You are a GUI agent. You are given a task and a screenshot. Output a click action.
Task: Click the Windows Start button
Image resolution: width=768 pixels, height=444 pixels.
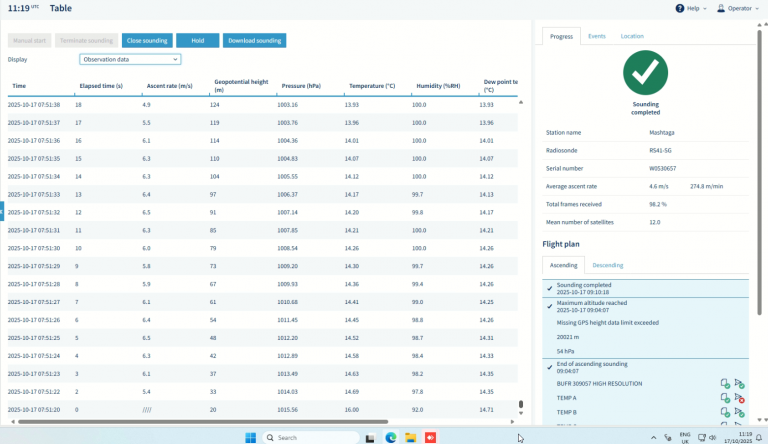249,437
